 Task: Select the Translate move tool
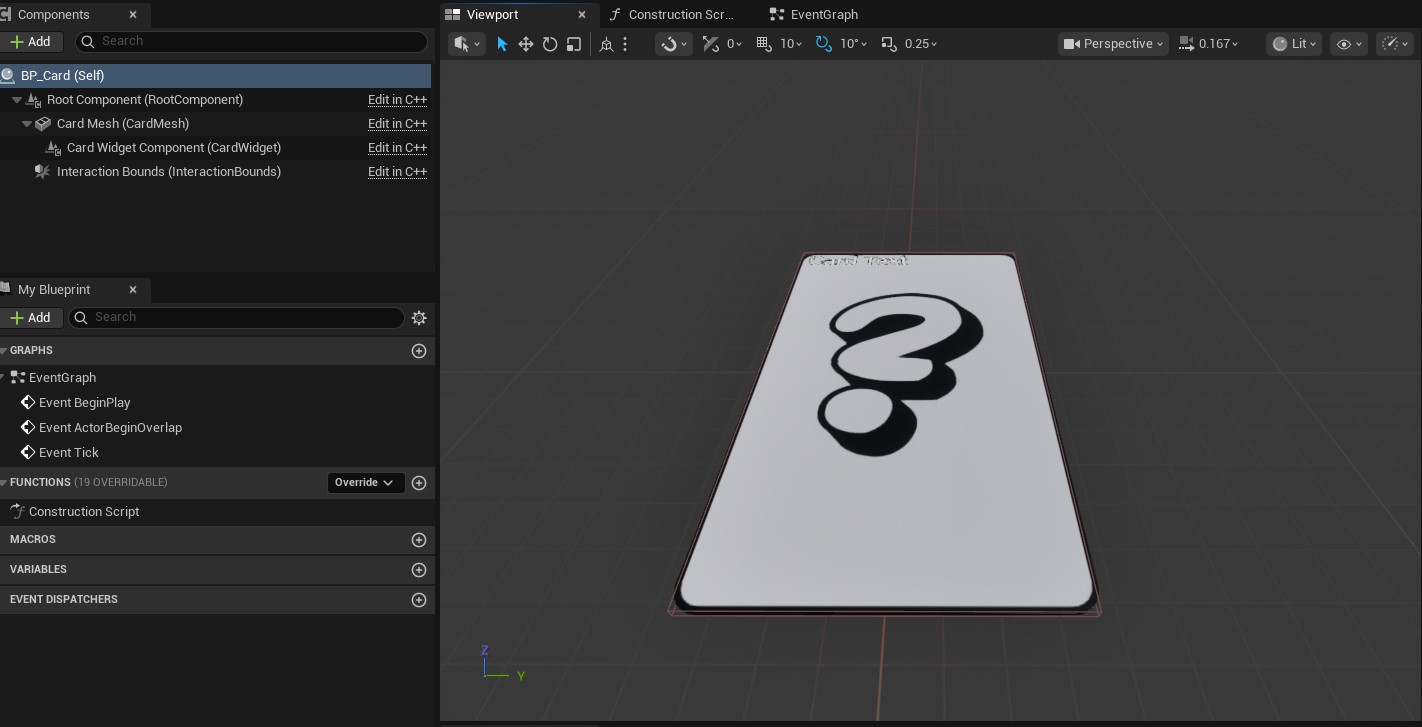point(526,44)
